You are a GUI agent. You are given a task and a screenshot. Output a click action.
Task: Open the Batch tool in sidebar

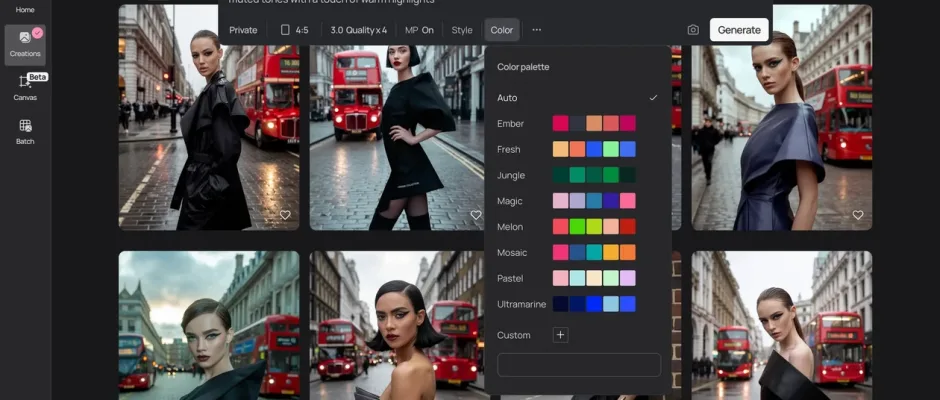click(25, 132)
